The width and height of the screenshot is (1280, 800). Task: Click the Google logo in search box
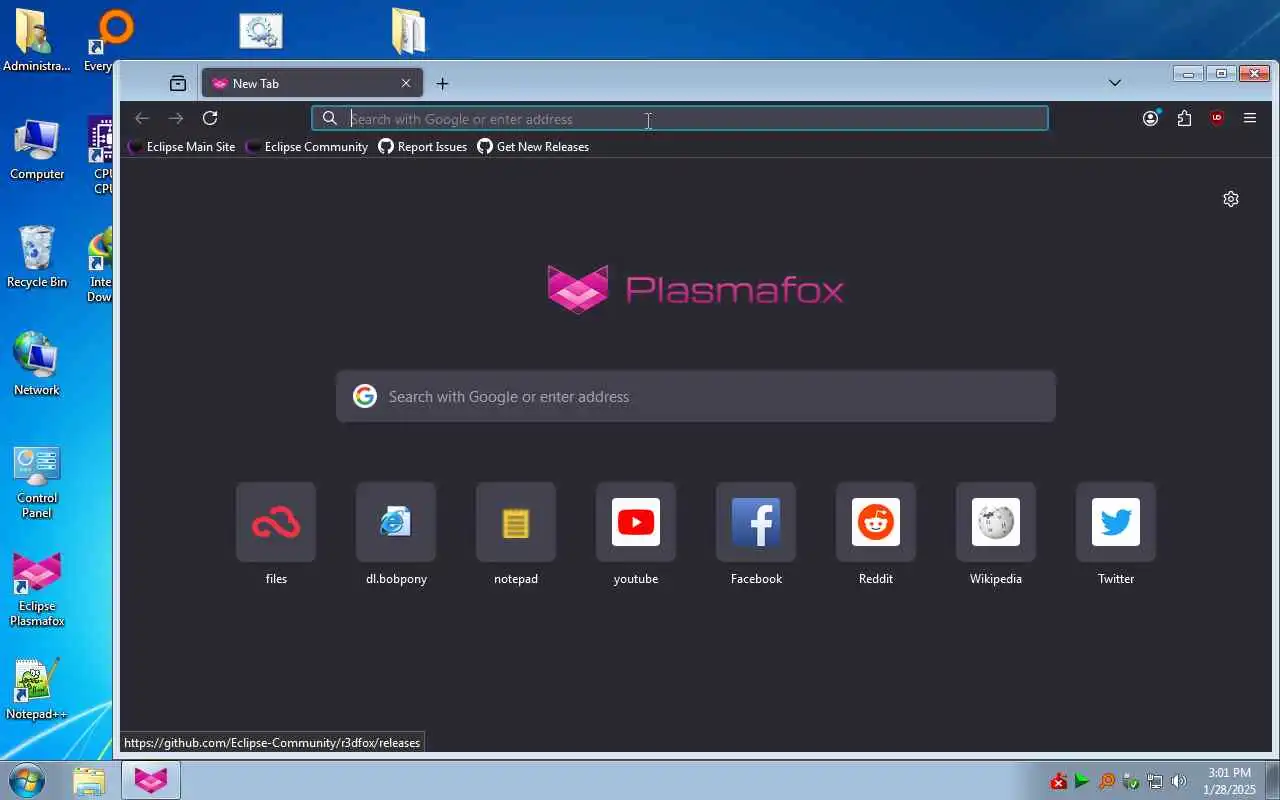pyautogui.click(x=365, y=396)
